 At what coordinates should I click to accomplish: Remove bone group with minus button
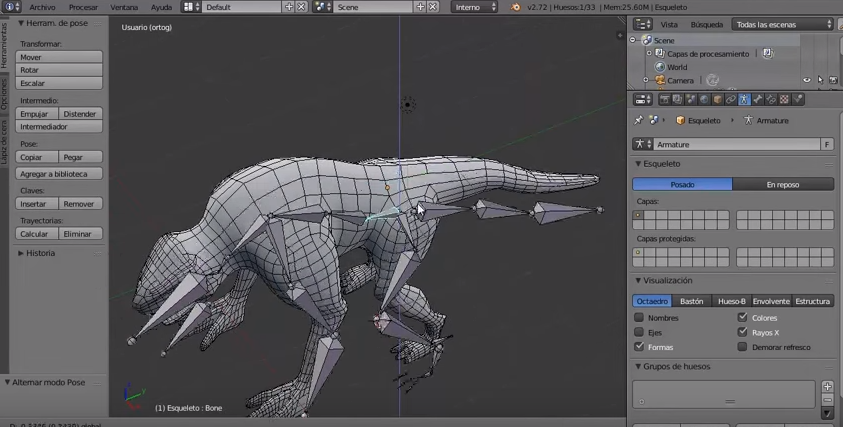coord(827,400)
